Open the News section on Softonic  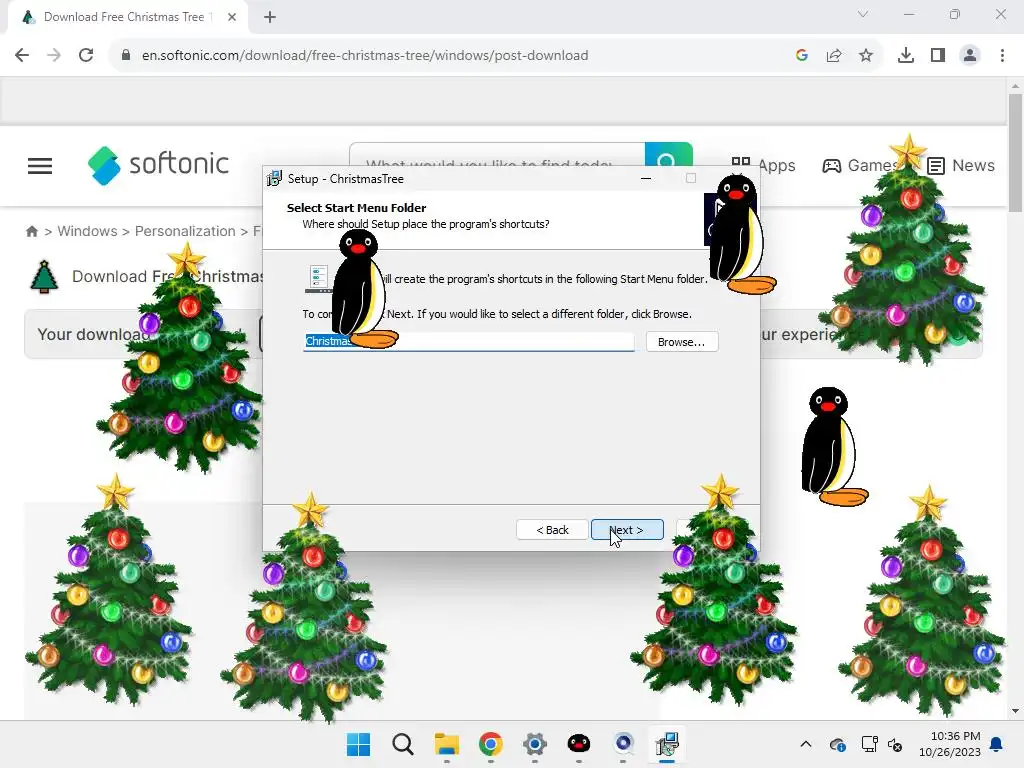coord(961,165)
